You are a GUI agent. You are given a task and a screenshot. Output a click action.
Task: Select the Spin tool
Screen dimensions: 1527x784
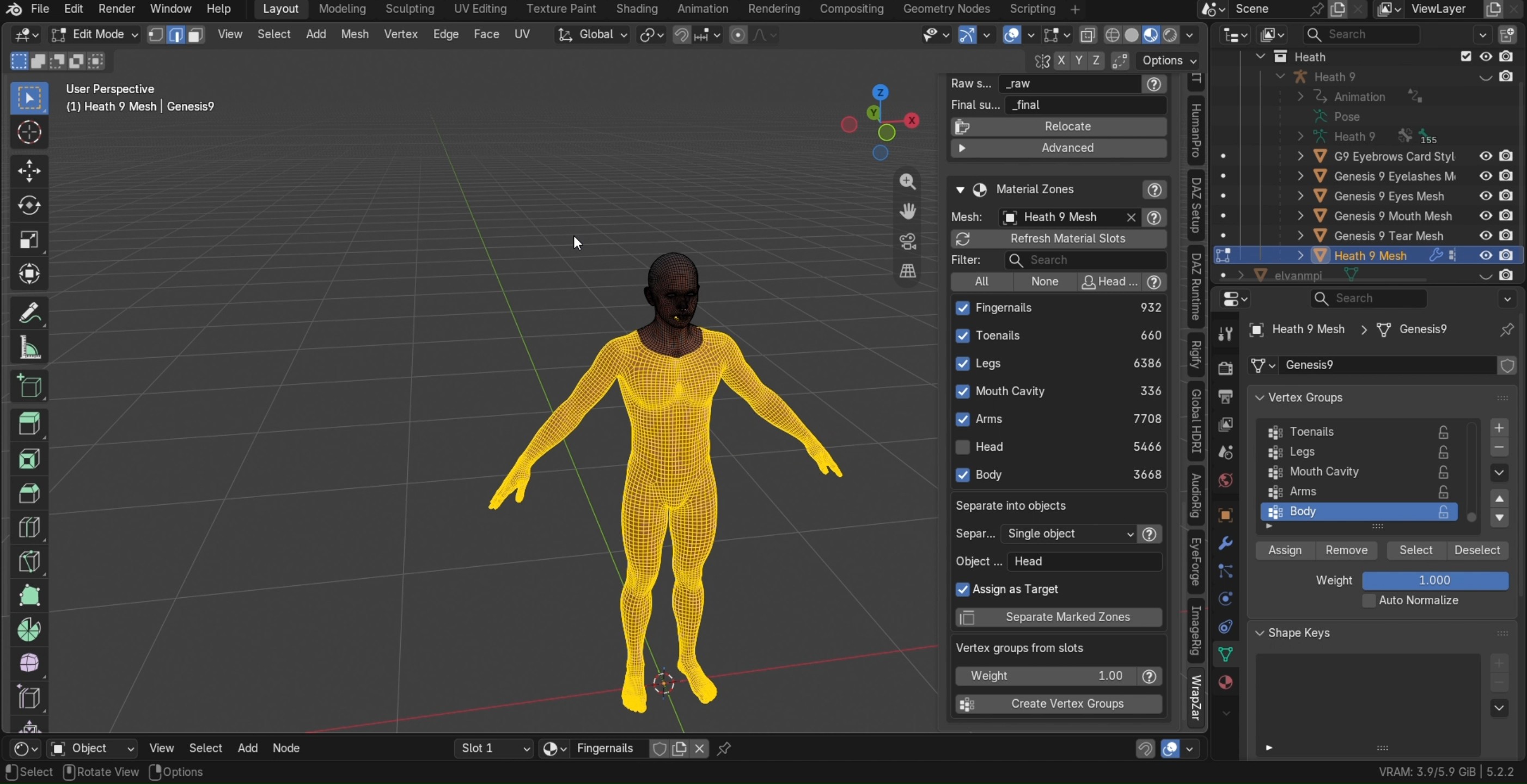(x=29, y=629)
